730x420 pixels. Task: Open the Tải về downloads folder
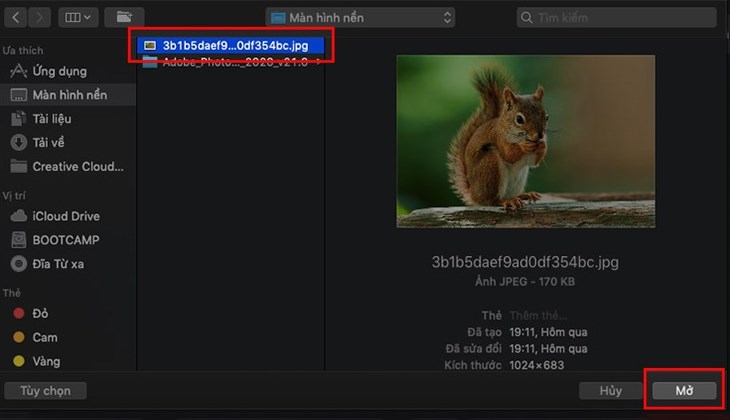pyautogui.click(x=48, y=142)
